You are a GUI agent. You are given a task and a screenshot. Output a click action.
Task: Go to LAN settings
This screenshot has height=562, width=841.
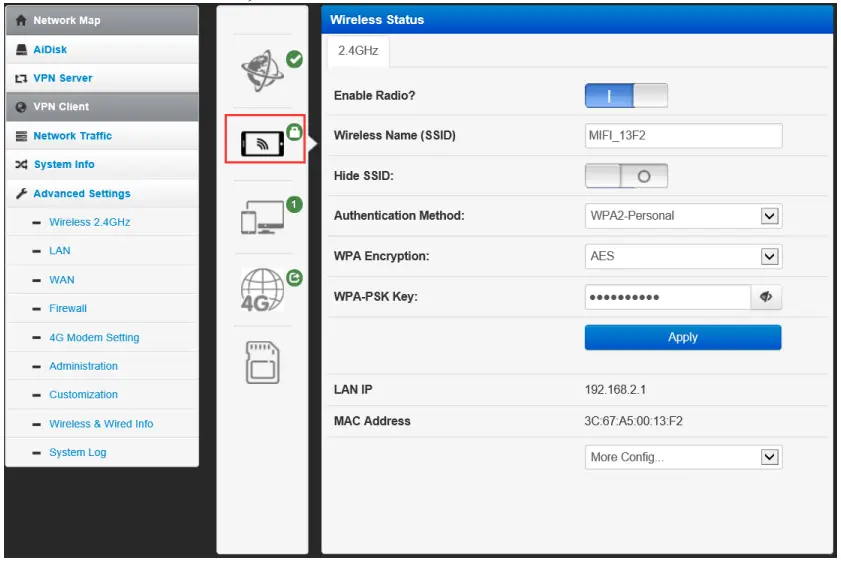102,251
